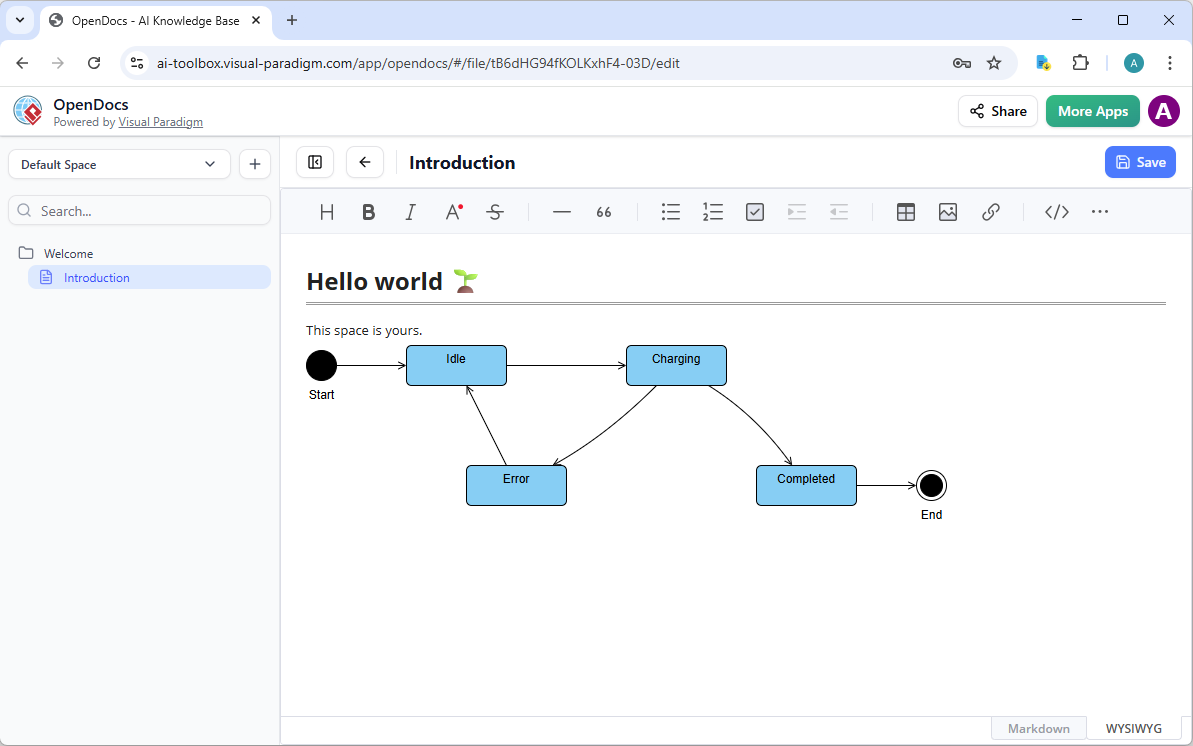1193x746 pixels.
Task: Select the Introduction page in the sidebar
Action: coord(96,277)
